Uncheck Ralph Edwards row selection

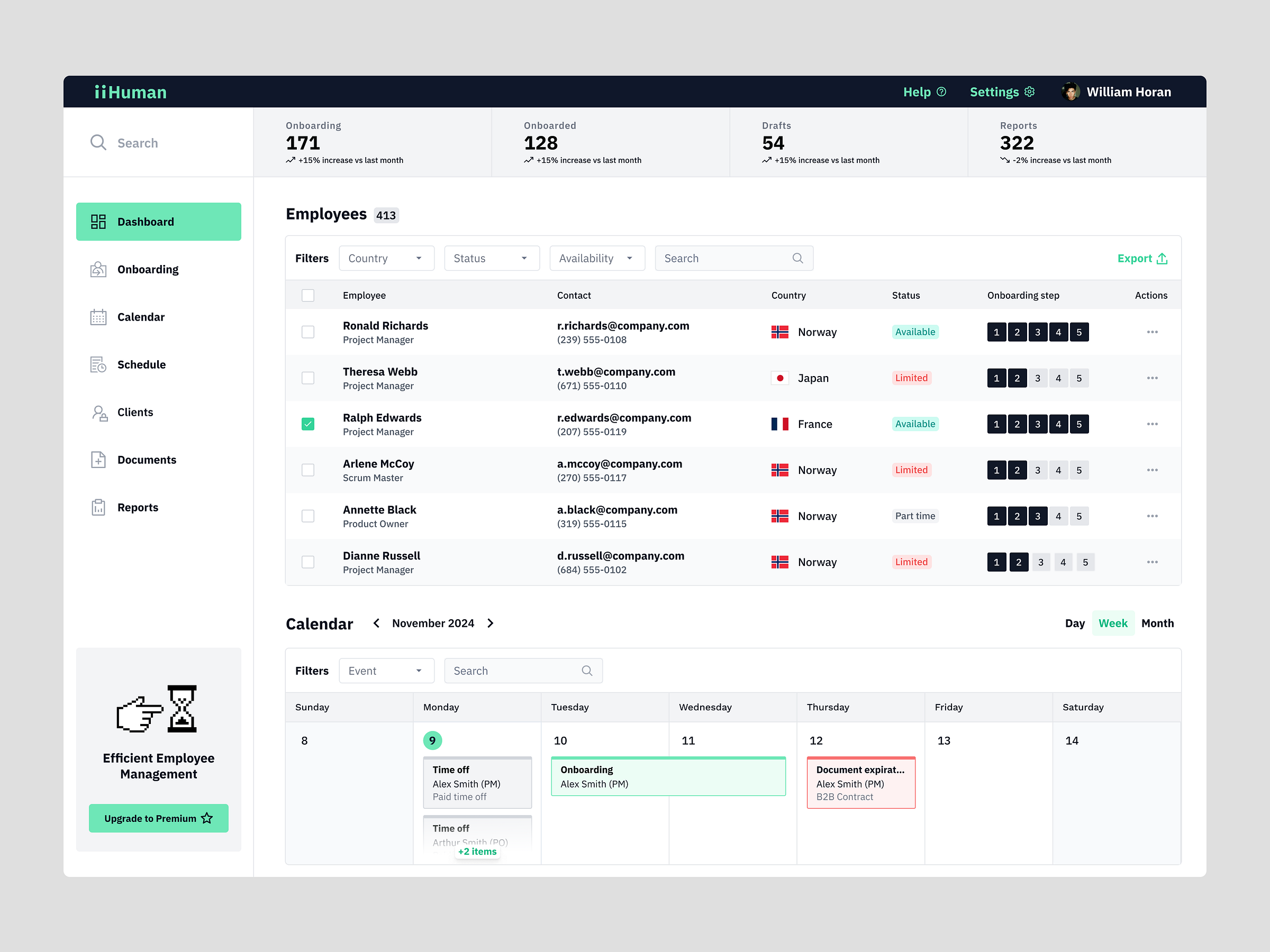pos(308,424)
